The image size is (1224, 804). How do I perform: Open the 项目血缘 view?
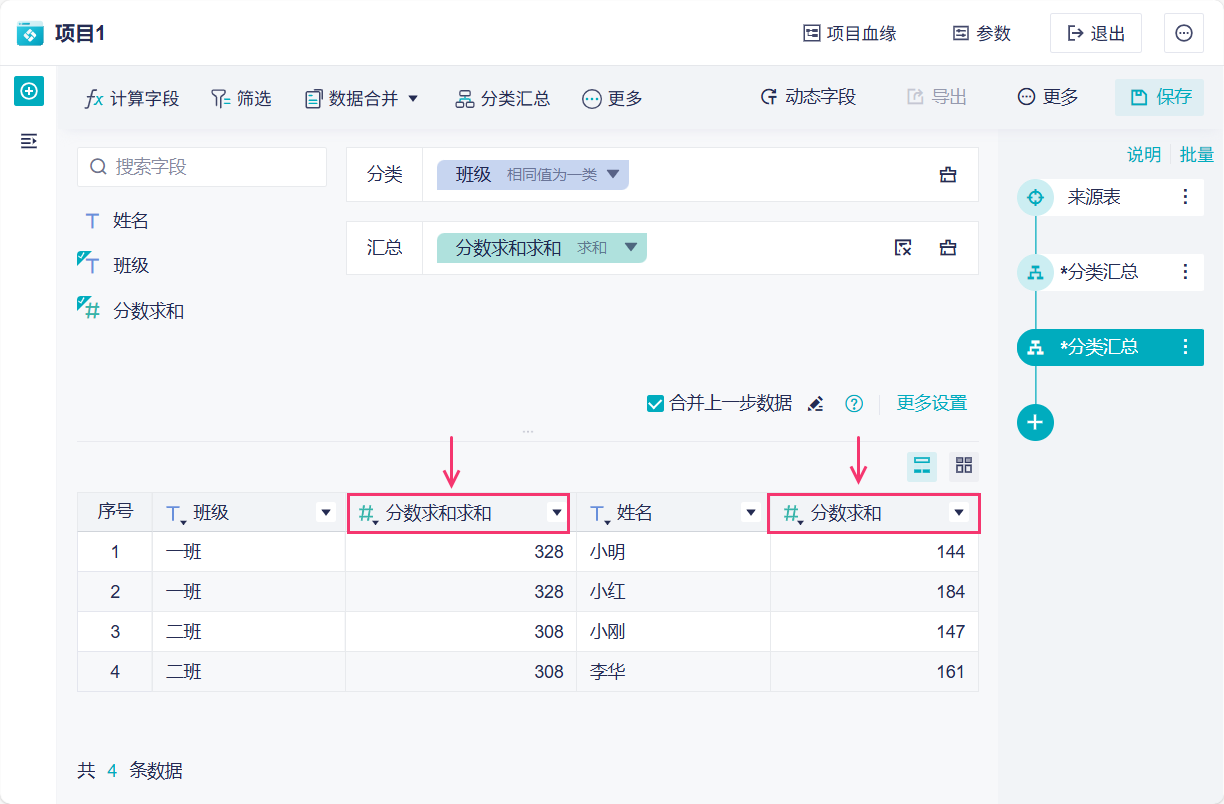[850, 33]
